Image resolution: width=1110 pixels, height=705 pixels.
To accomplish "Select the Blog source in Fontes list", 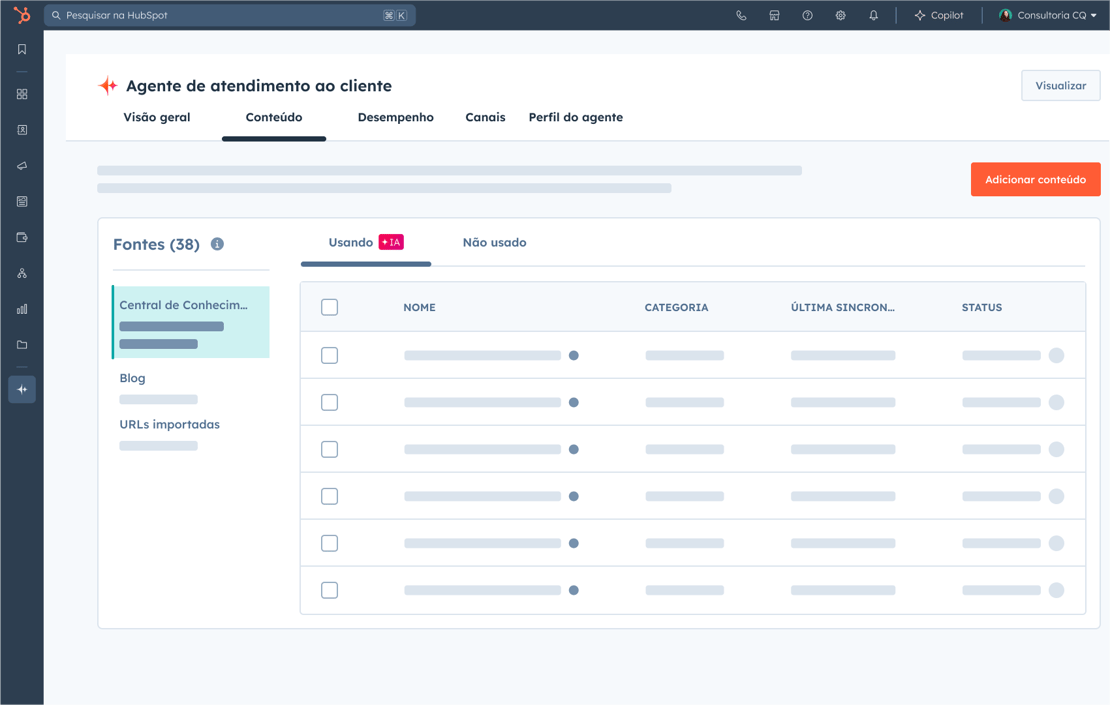I will point(133,378).
